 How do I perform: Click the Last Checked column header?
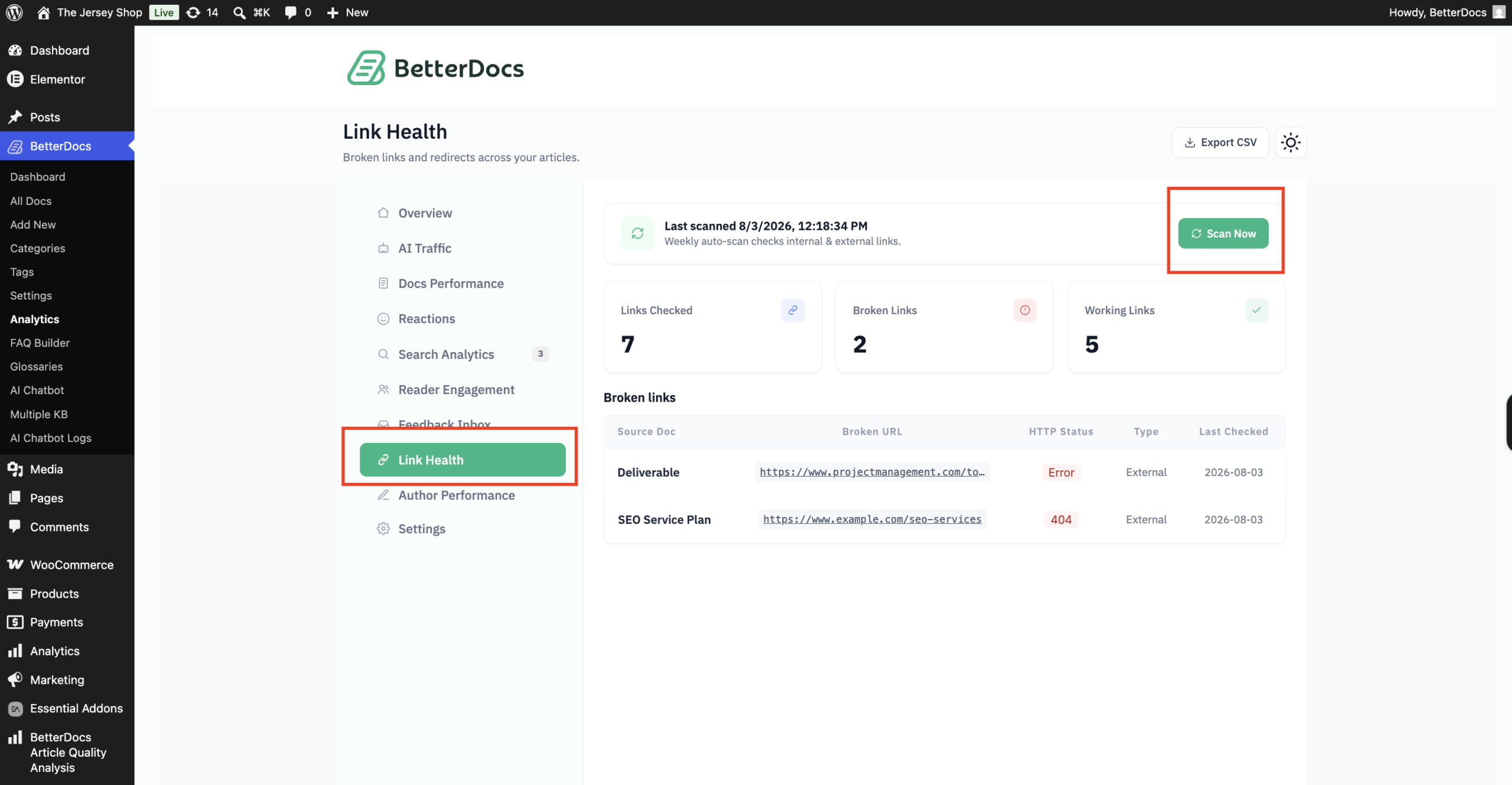click(1234, 431)
